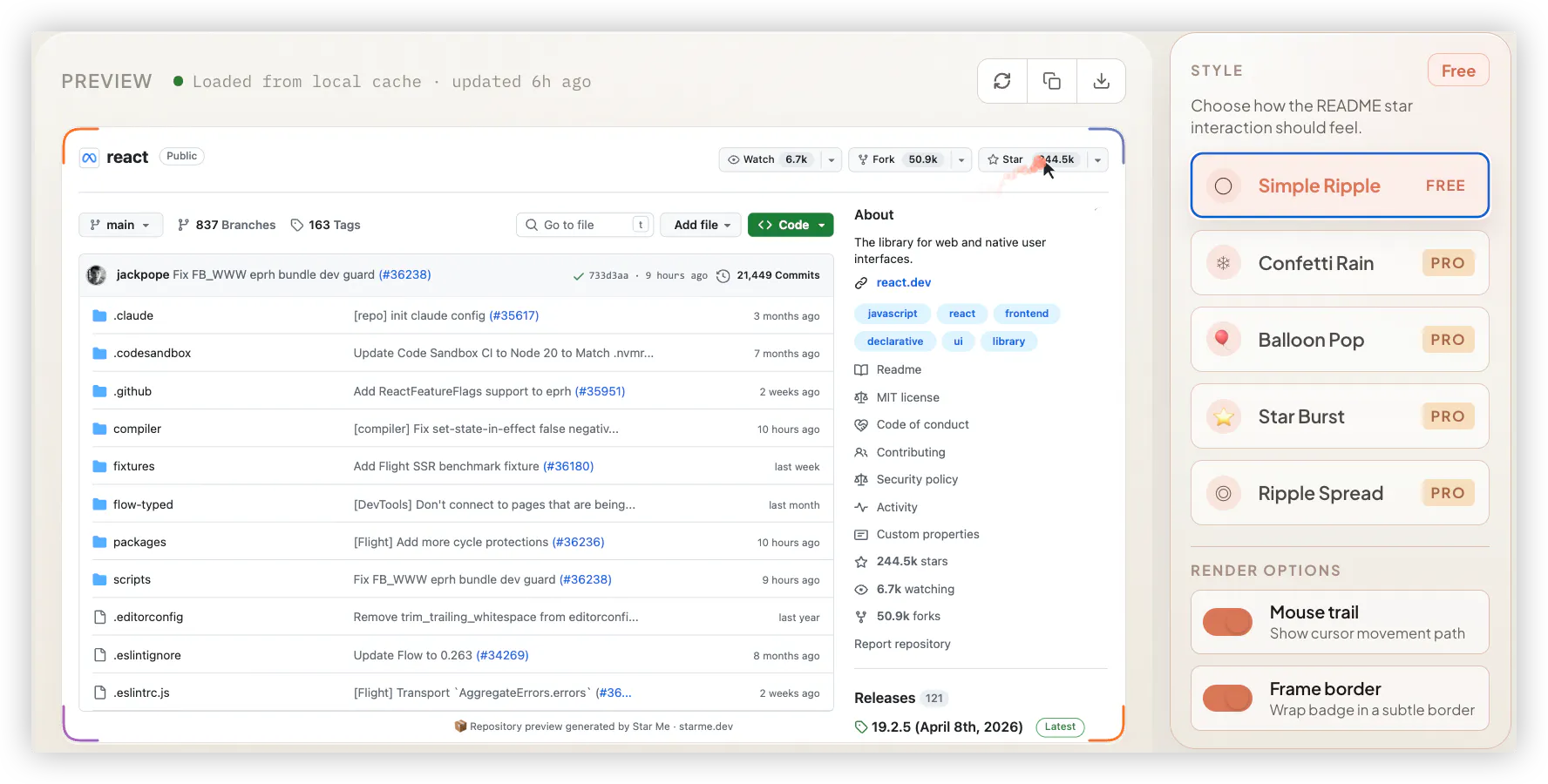Click the Report repository link
1548x784 pixels.
(902, 645)
